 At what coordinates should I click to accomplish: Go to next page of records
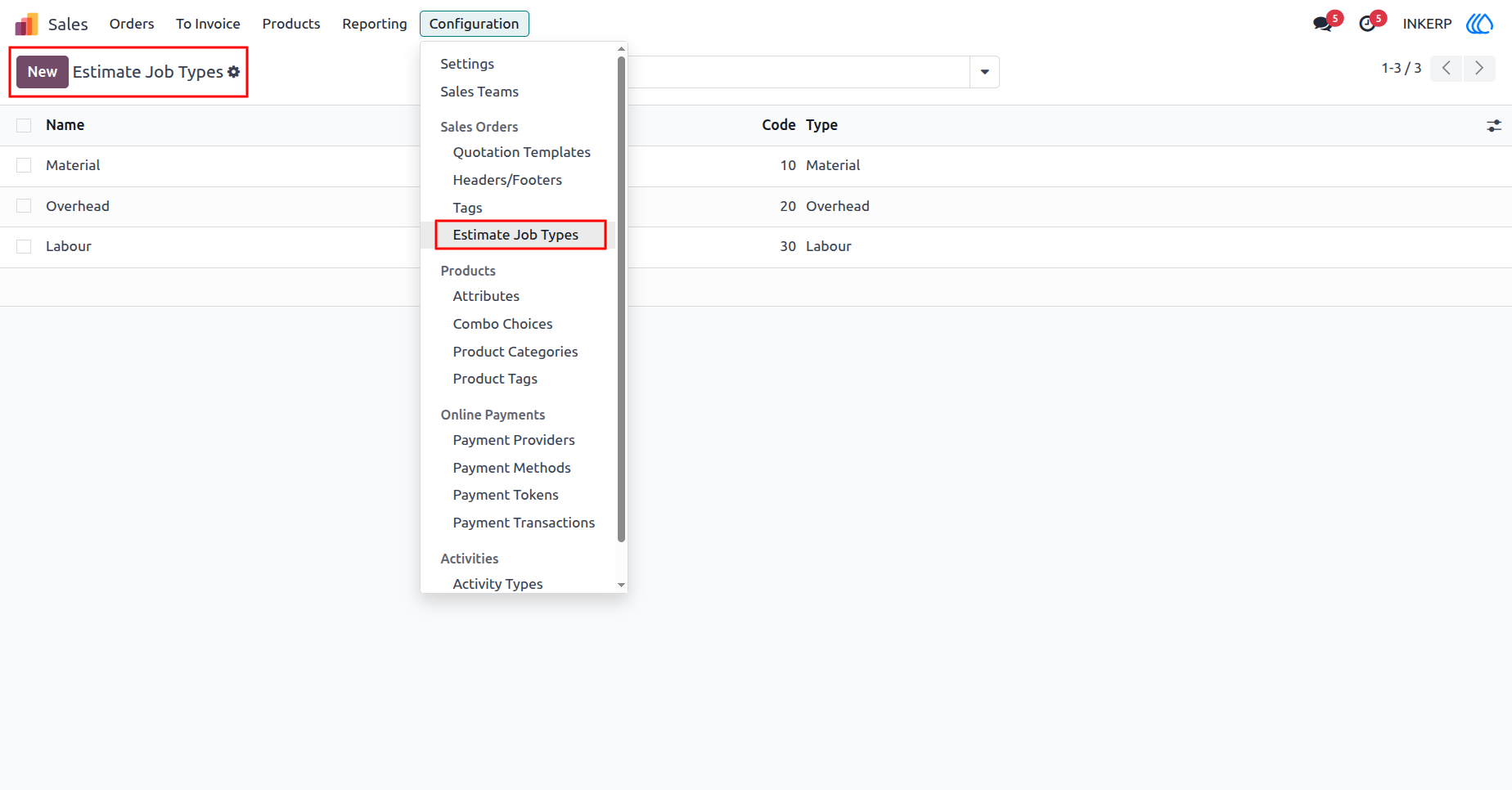pos(1479,69)
